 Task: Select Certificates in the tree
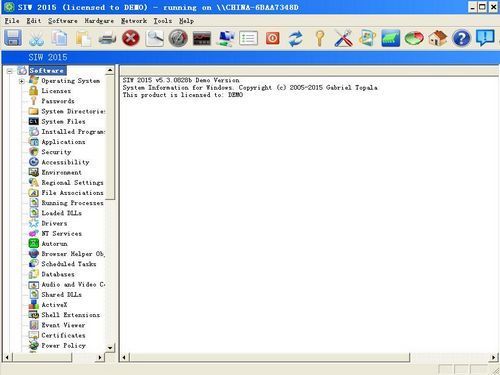[x=63, y=335]
